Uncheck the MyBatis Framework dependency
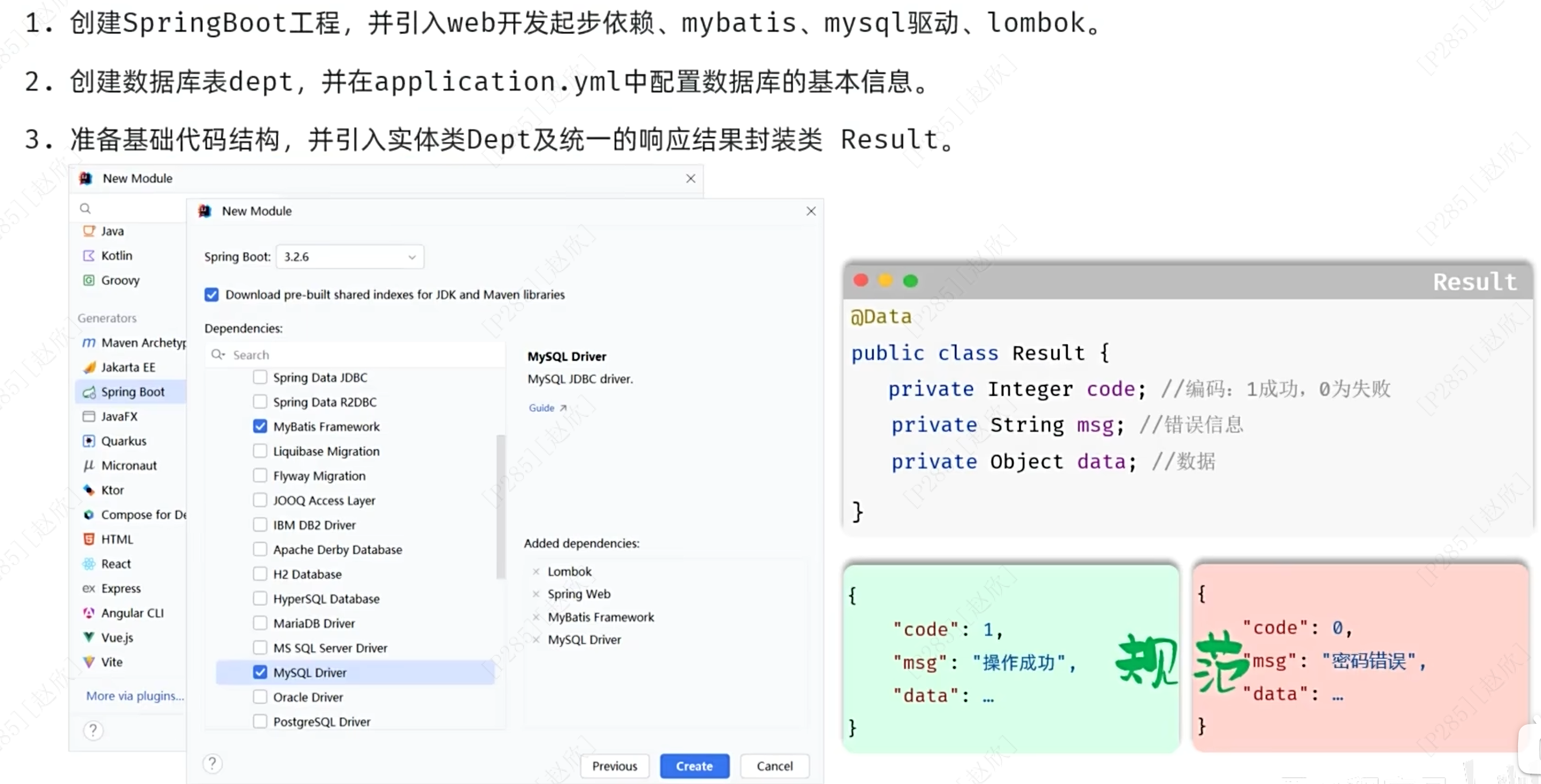Viewport: 1541px width, 784px height. coord(260,426)
